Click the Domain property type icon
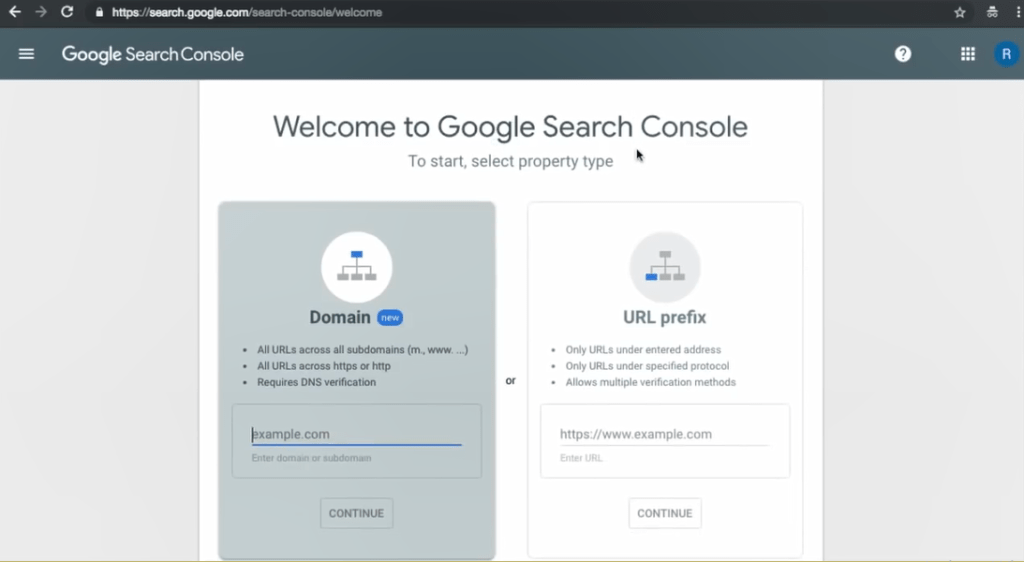1024x562 pixels. point(357,267)
